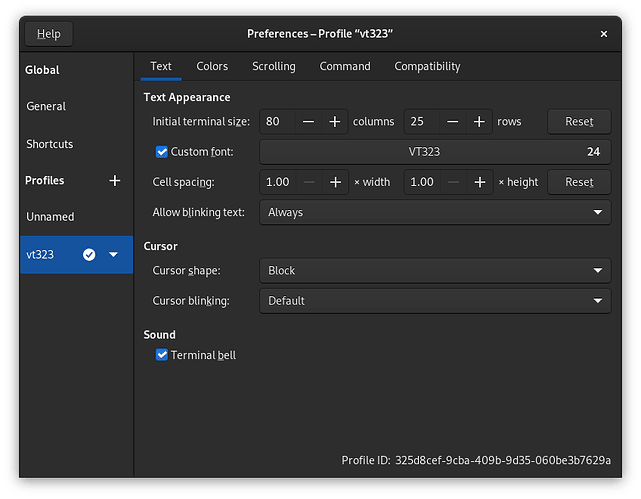Open the Allow blinking text dropdown
Screen dimensions: 641x499
pos(435,212)
